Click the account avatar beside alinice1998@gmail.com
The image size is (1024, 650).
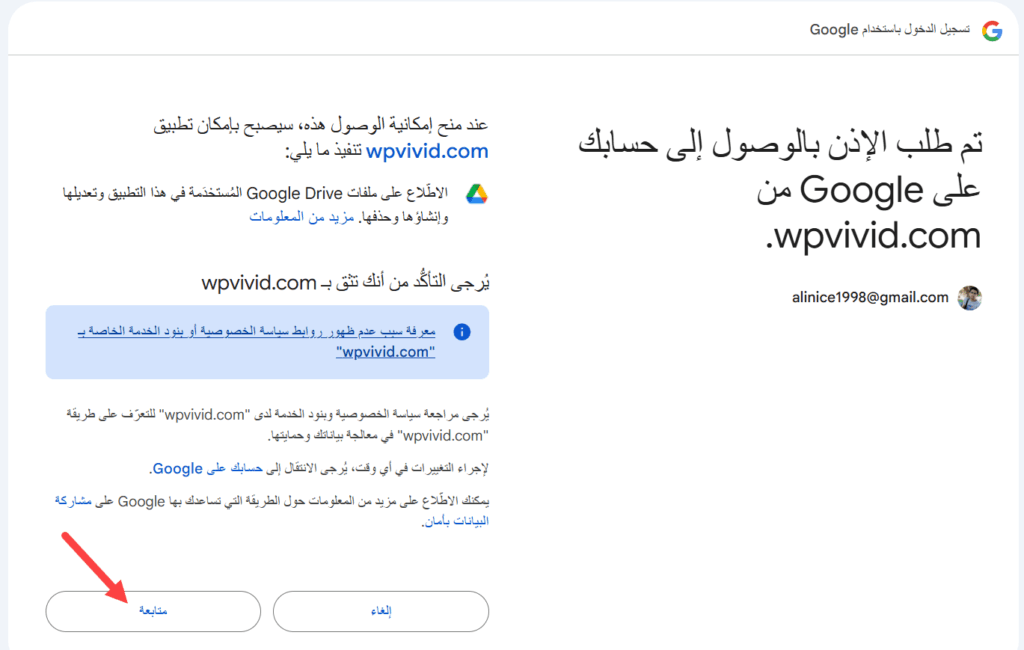970,298
